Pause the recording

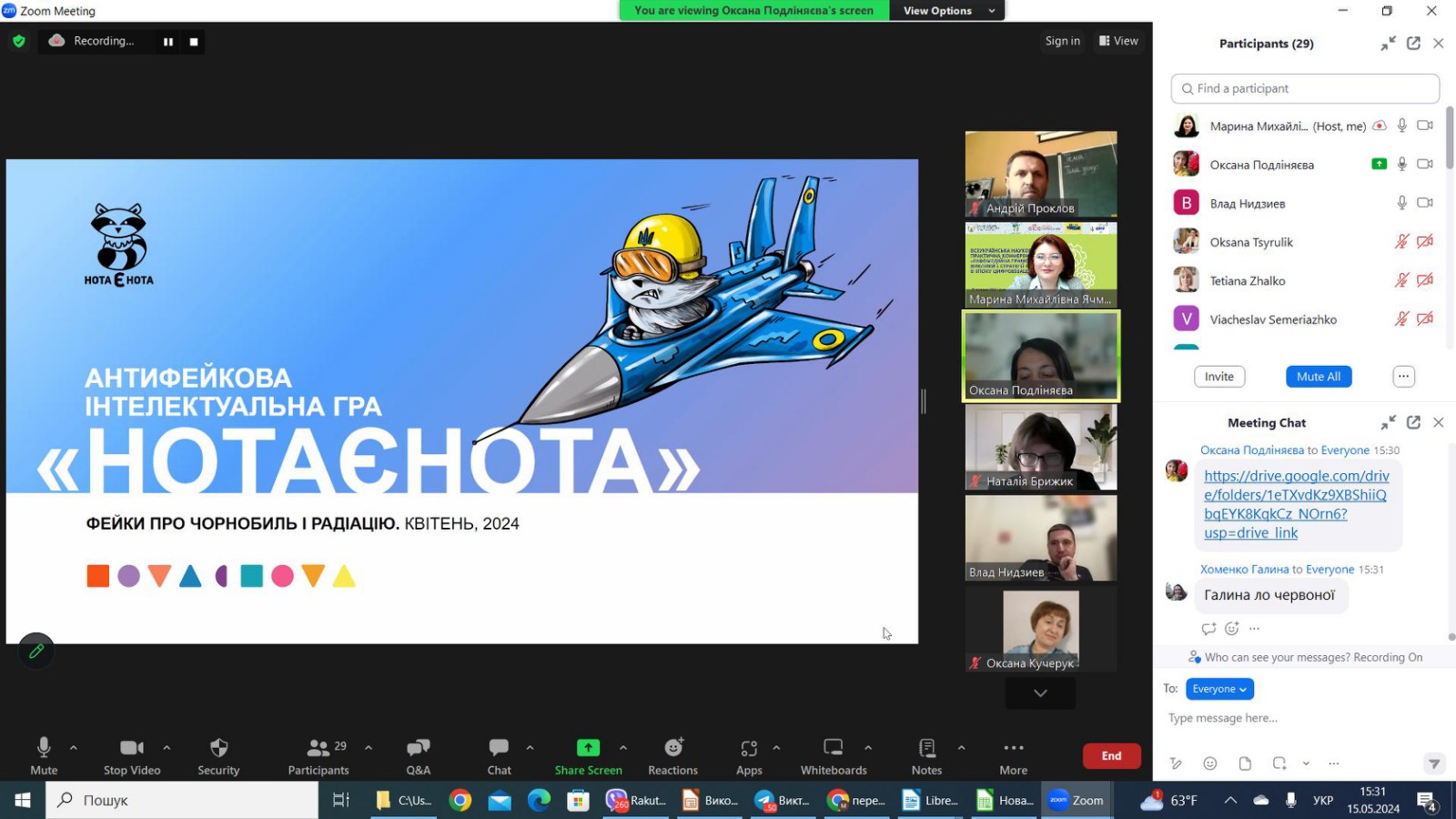pyautogui.click(x=168, y=42)
